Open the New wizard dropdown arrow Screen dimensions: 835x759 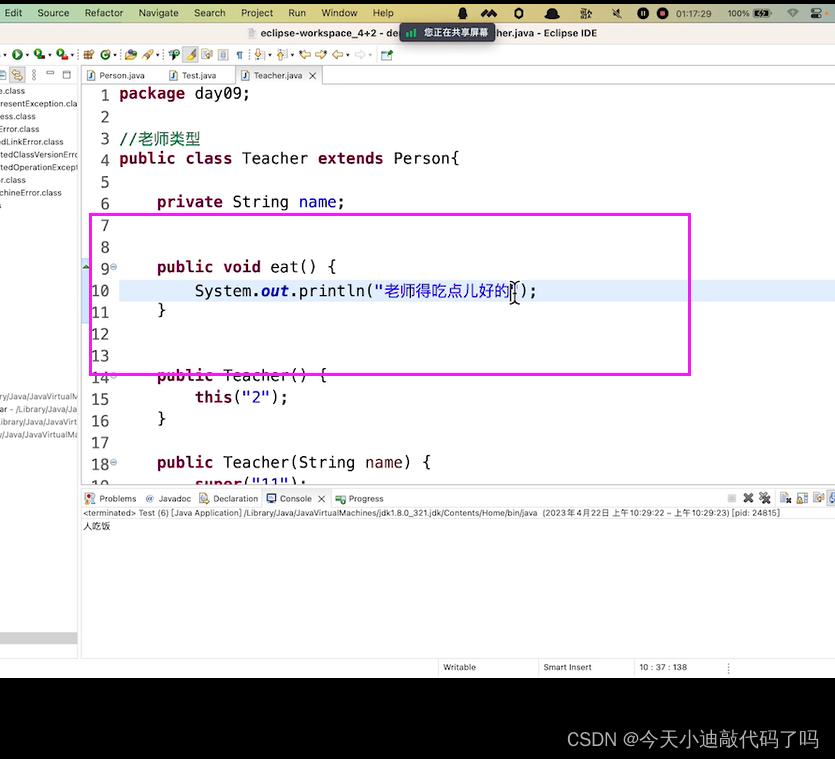[6, 55]
